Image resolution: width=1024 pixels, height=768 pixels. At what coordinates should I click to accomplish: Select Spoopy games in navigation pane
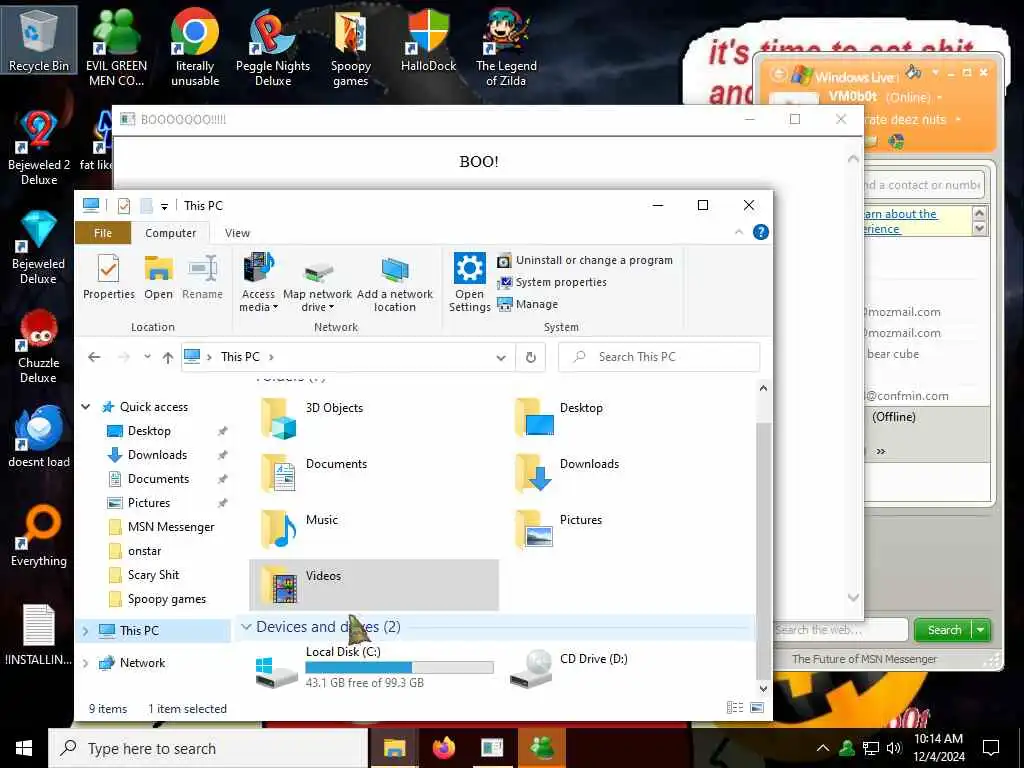point(167,600)
